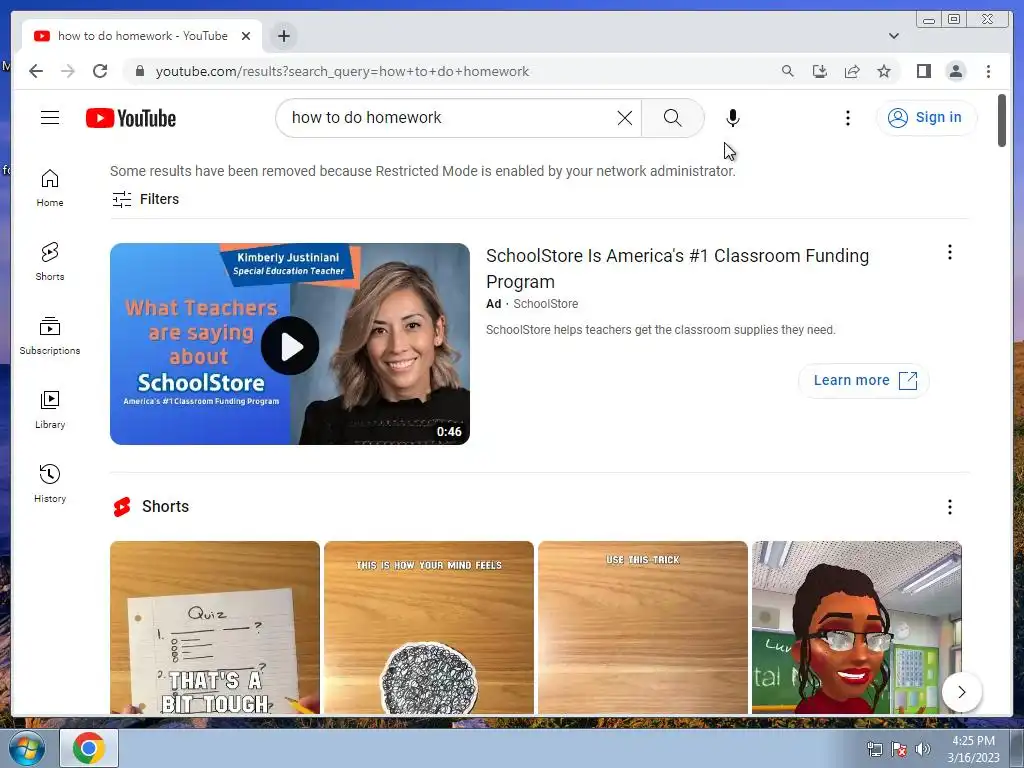Image resolution: width=1024 pixels, height=768 pixels.
Task: Open Subscriptions in sidebar
Action: 50,336
